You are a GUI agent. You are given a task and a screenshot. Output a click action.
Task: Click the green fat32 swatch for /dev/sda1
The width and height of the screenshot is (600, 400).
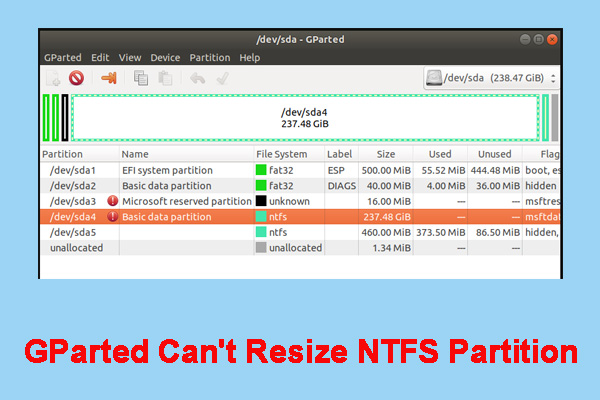[261, 170]
